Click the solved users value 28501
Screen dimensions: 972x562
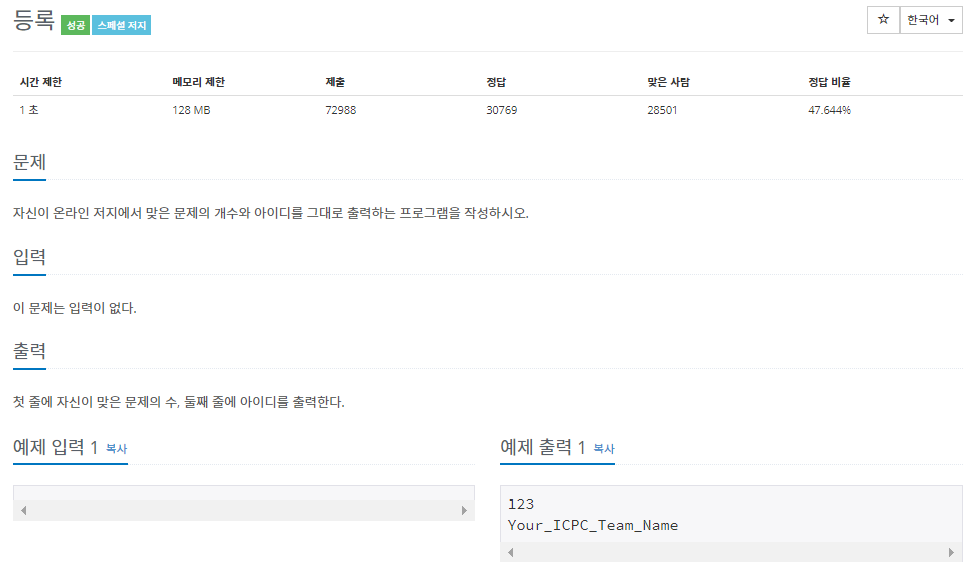pos(662,110)
